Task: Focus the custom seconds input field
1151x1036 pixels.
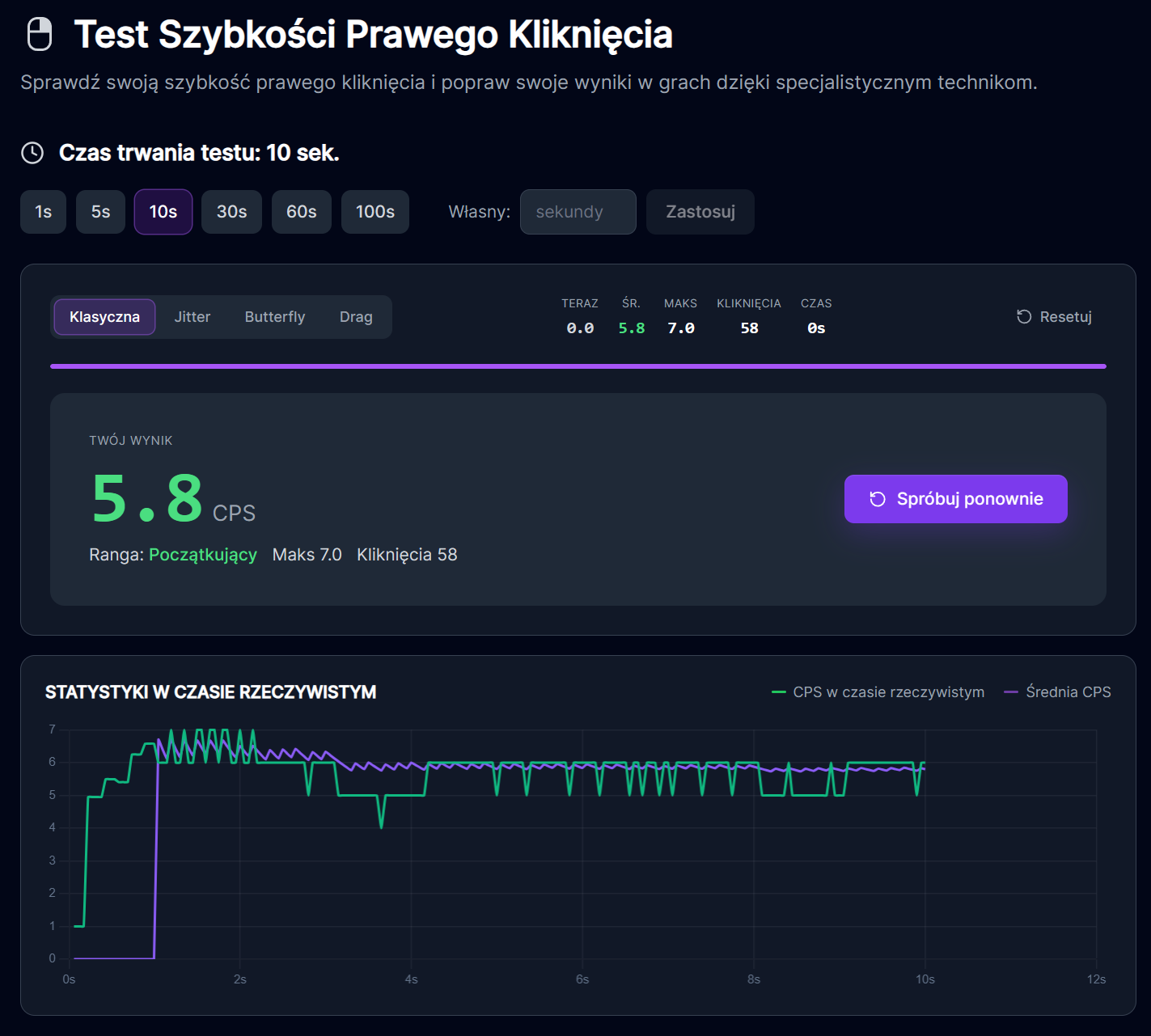Action: (x=578, y=212)
